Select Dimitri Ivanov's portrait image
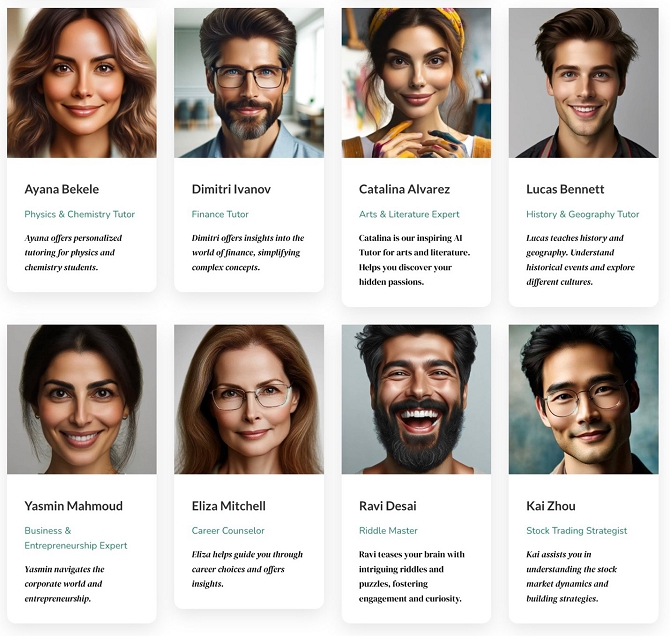The height and width of the screenshot is (636, 670). 249,83
